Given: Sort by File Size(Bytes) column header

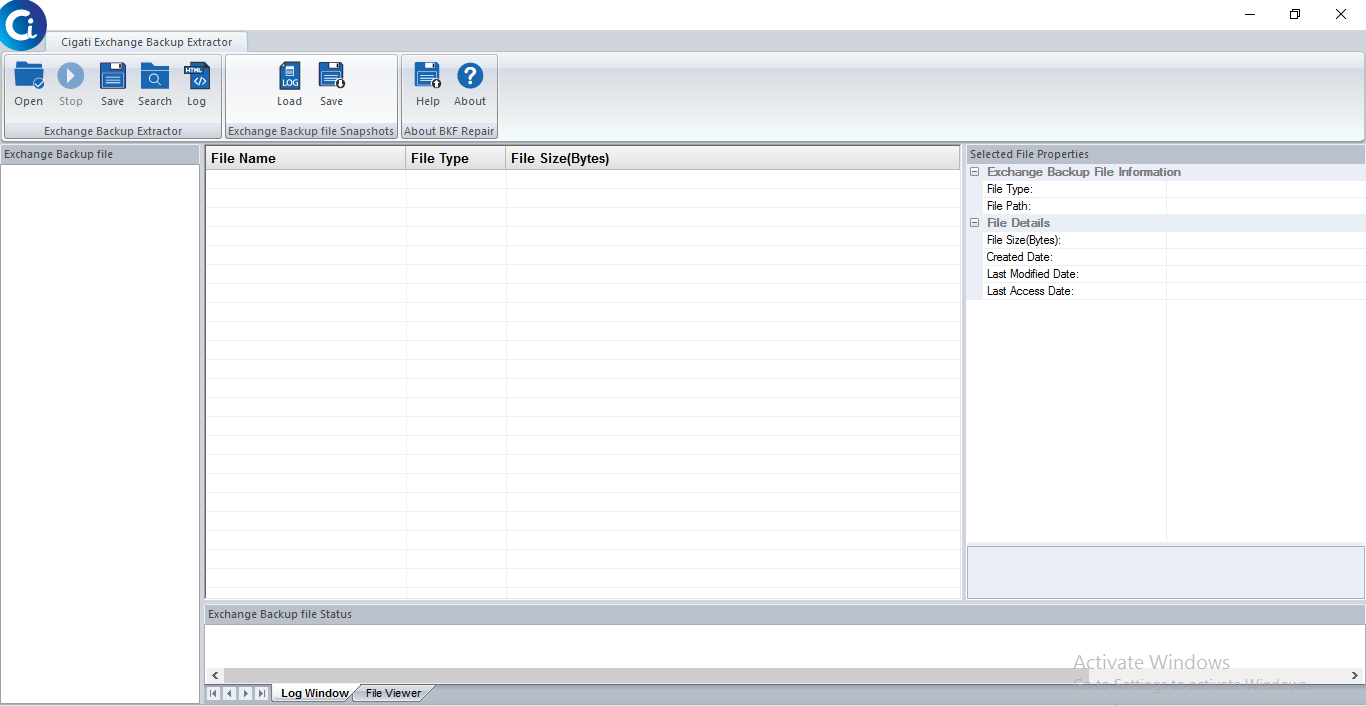Looking at the screenshot, I should [x=733, y=158].
